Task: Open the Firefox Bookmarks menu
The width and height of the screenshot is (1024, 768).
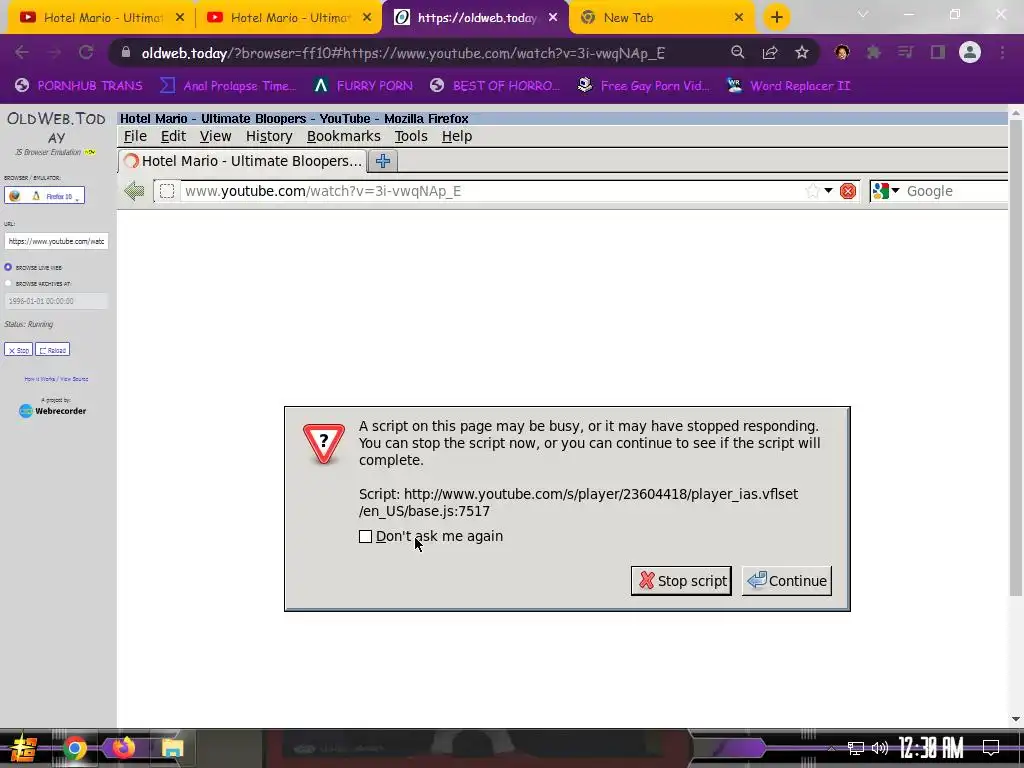Action: click(344, 136)
